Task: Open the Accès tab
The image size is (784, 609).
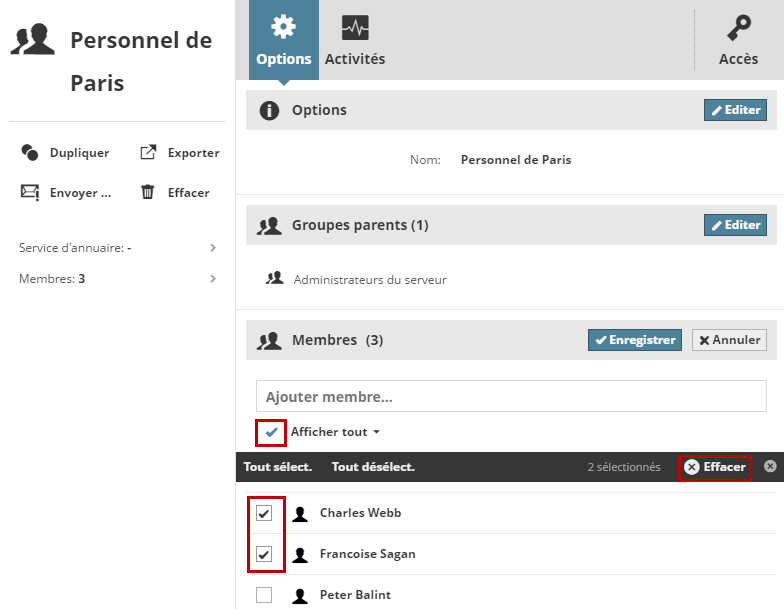Action: tap(738, 40)
